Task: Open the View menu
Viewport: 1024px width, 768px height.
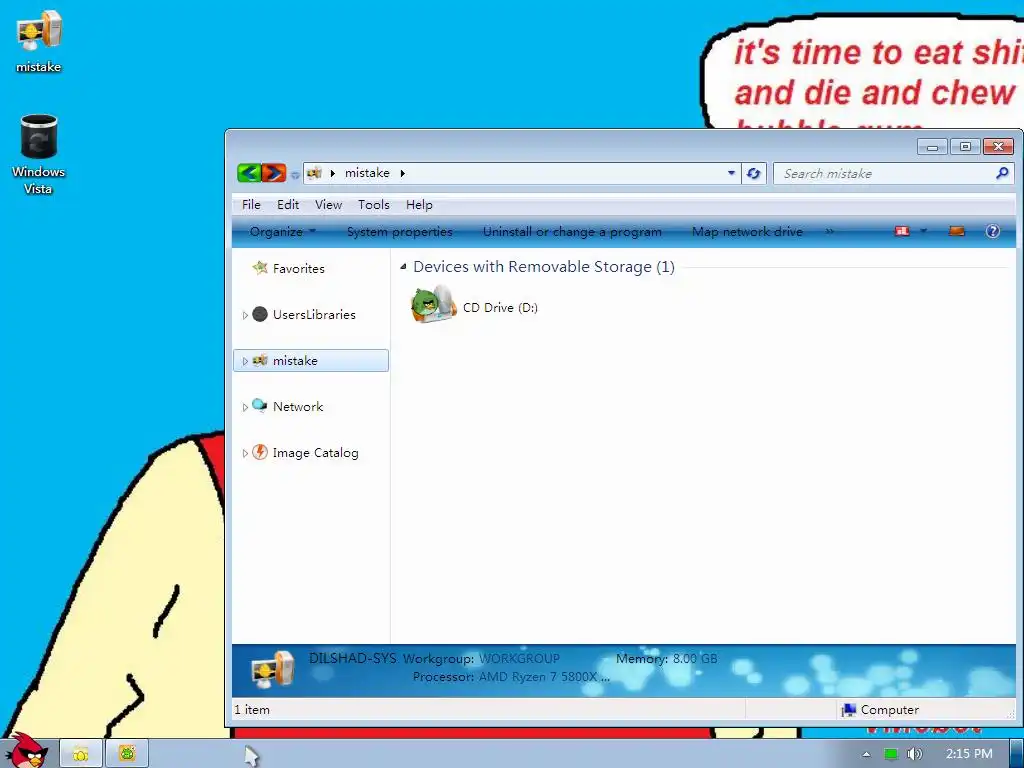Action: (x=328, y=205)
